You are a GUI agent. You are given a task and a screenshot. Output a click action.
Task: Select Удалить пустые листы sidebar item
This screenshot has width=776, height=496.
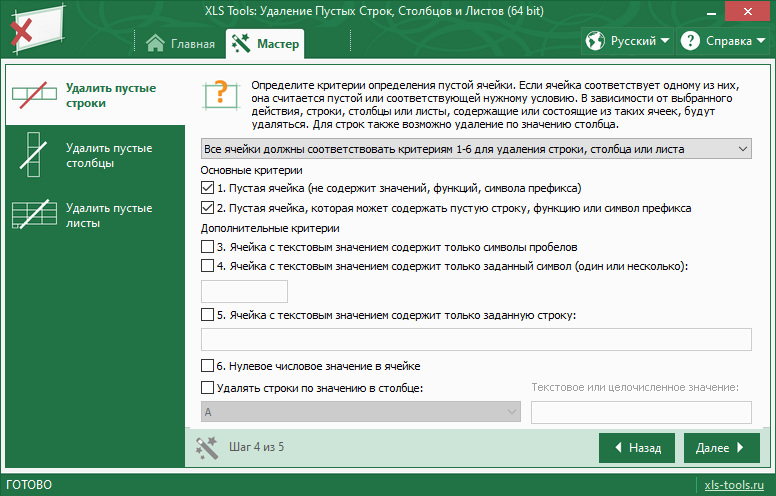(x=95, y=215)
